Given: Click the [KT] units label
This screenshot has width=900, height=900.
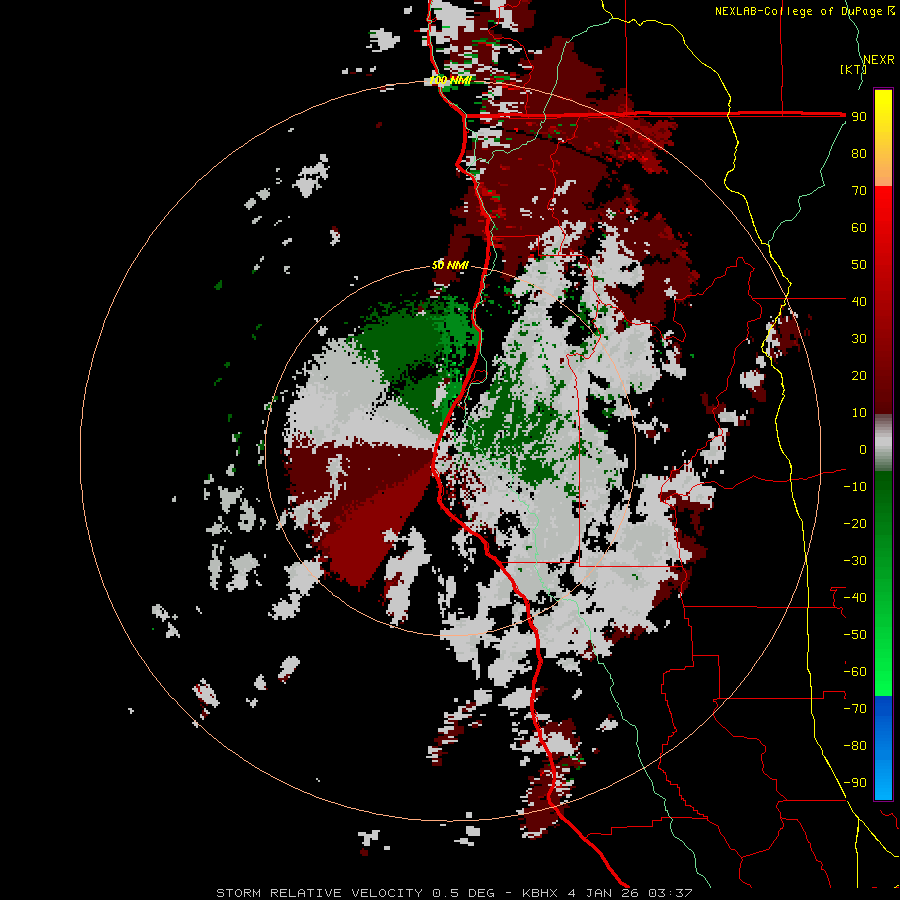Looking at the screenshot, I should tap(853, 69).
